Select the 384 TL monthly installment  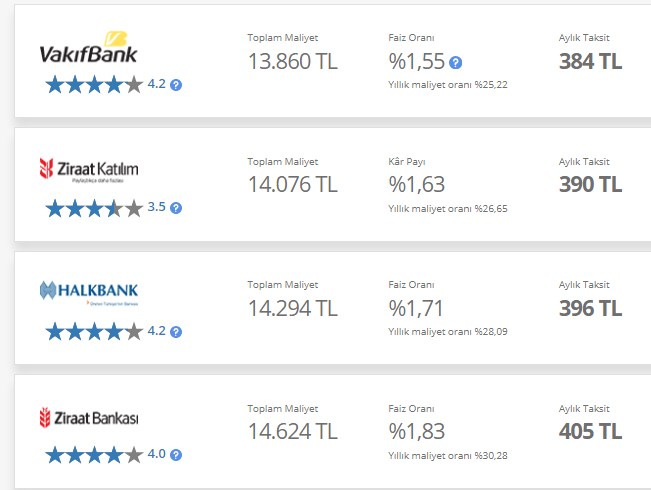pos(590,61)
